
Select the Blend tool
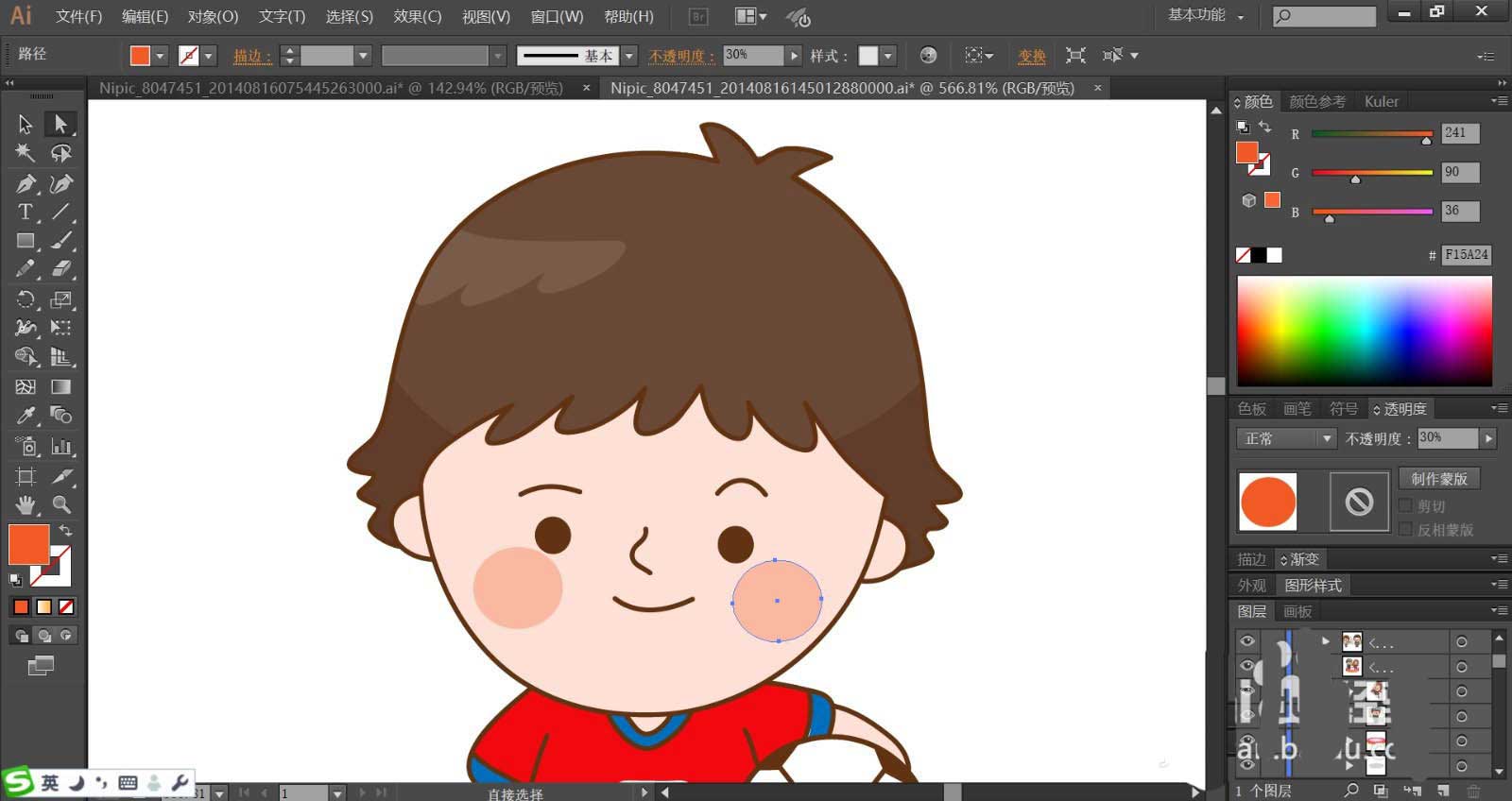(x=61, y=416)
